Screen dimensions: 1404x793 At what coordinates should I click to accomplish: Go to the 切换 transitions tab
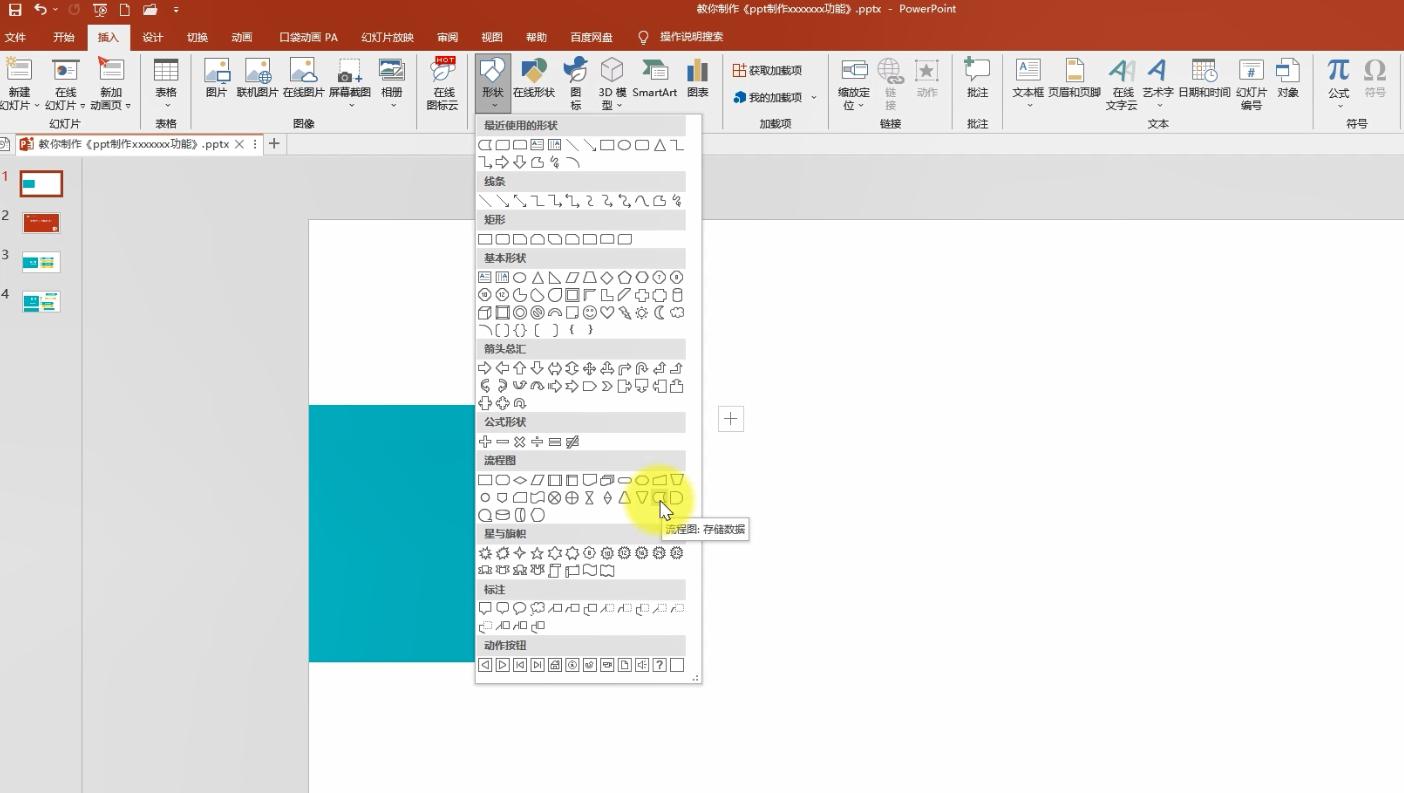pyautogui.click(x=197, y=38)
